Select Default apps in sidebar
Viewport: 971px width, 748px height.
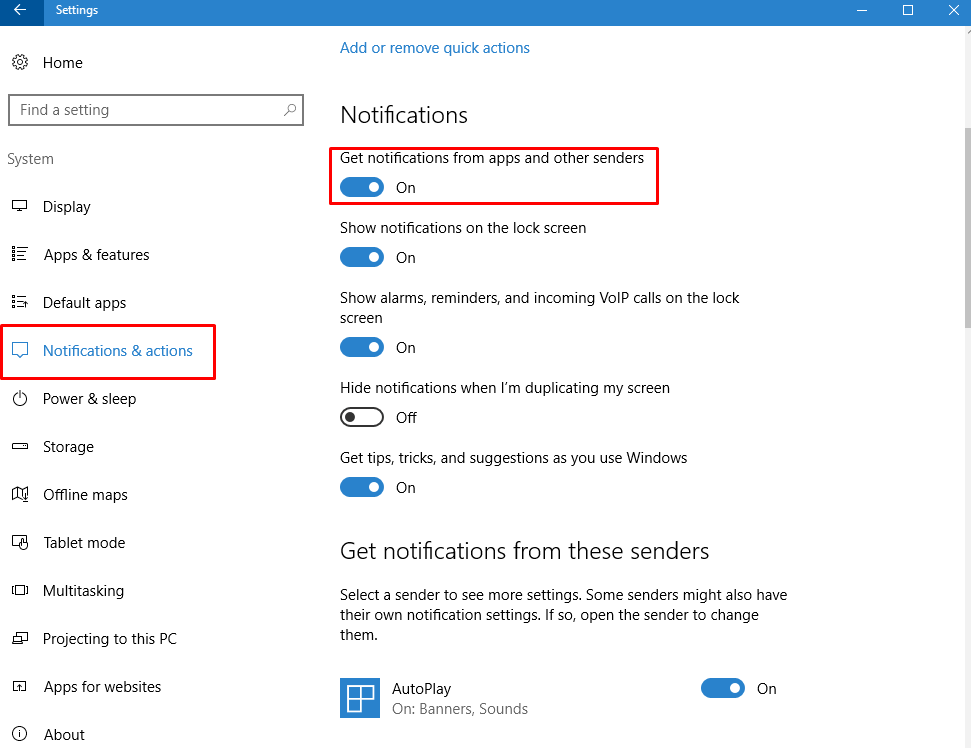click(x=84, y=303)
